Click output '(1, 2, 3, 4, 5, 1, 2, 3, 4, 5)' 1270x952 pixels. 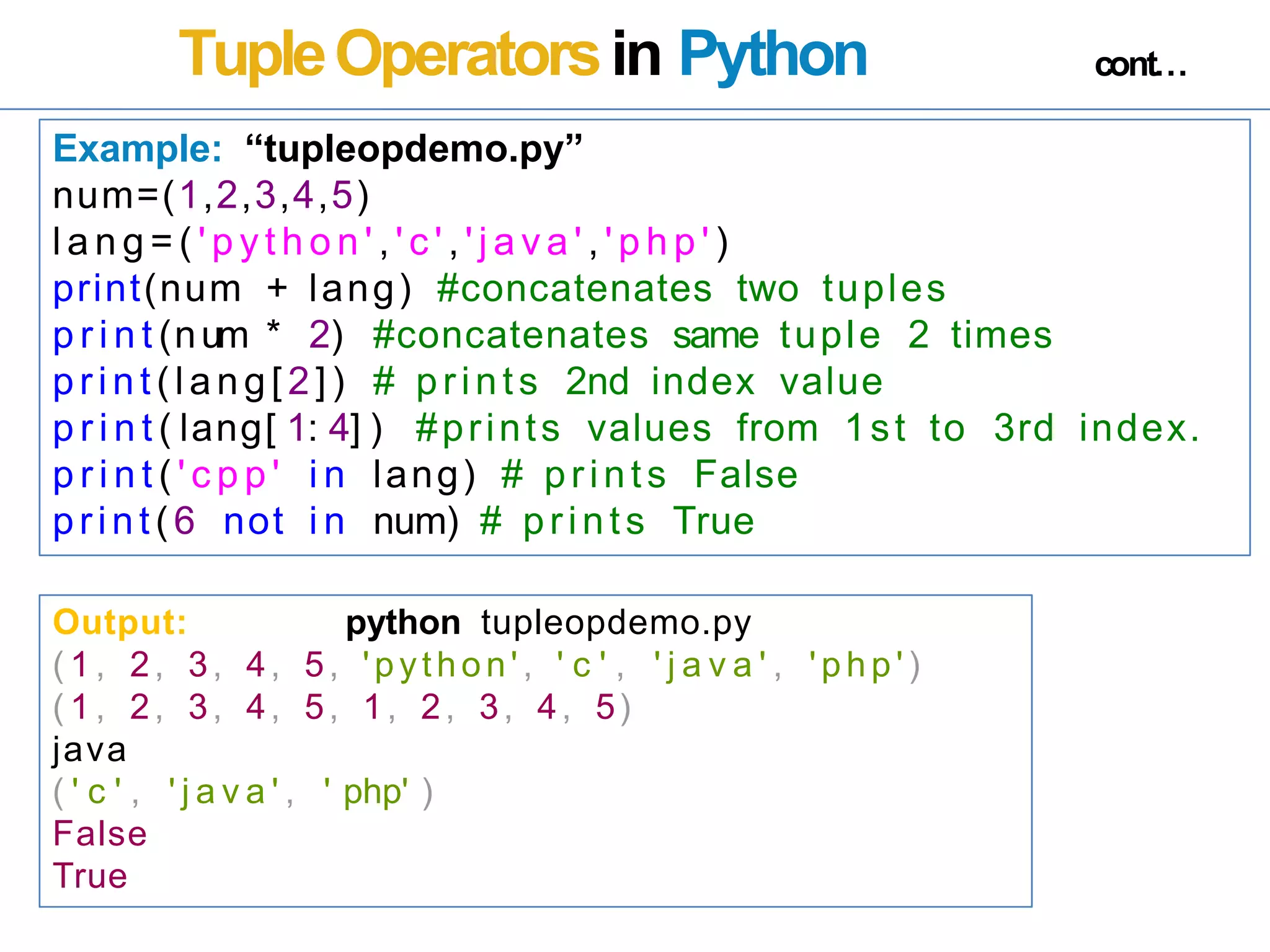point(342,708)
